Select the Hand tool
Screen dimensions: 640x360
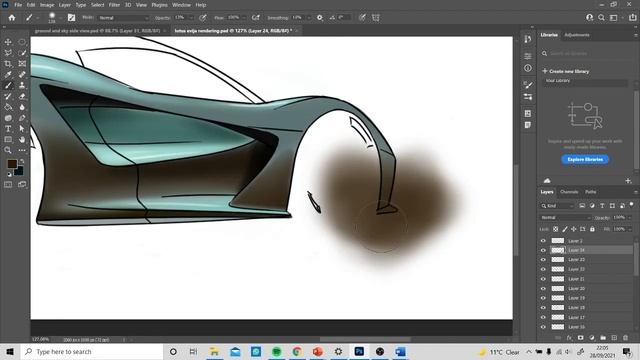[x=22, y=140]
